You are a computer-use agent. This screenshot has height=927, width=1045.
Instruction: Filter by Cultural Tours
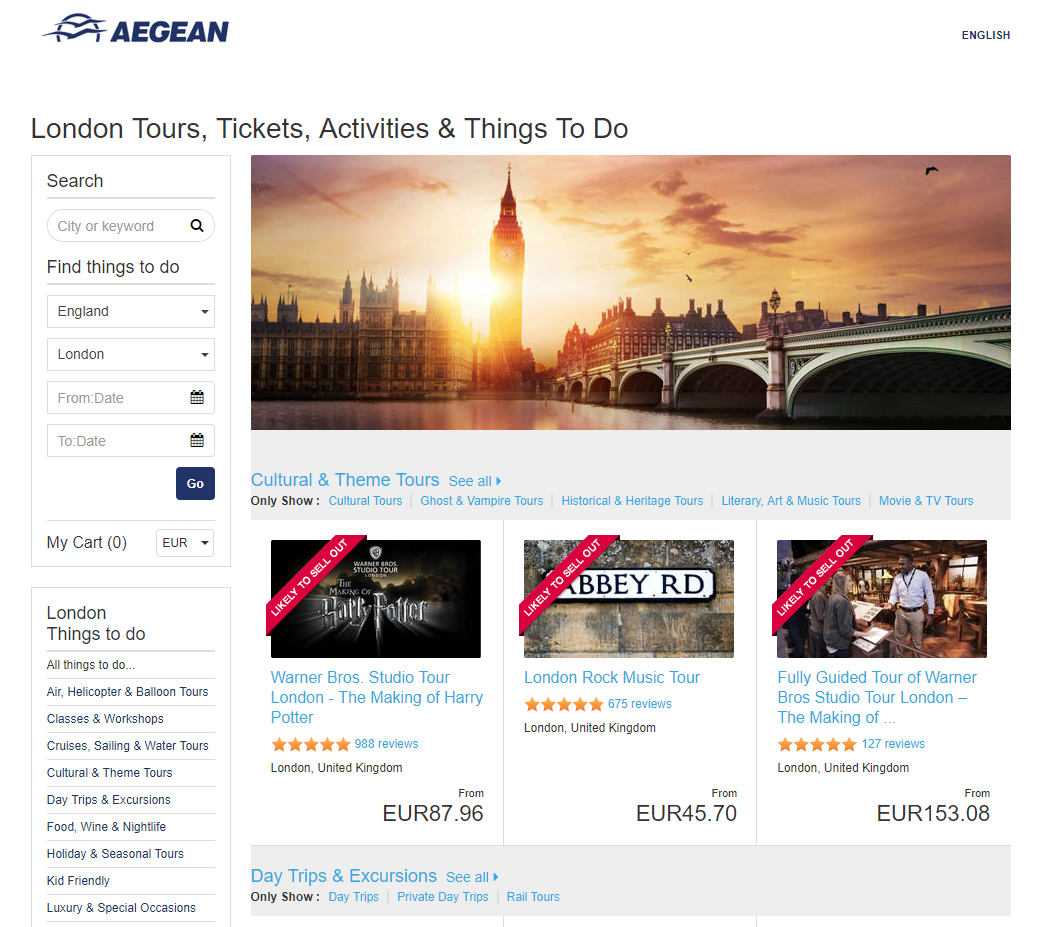365,500
